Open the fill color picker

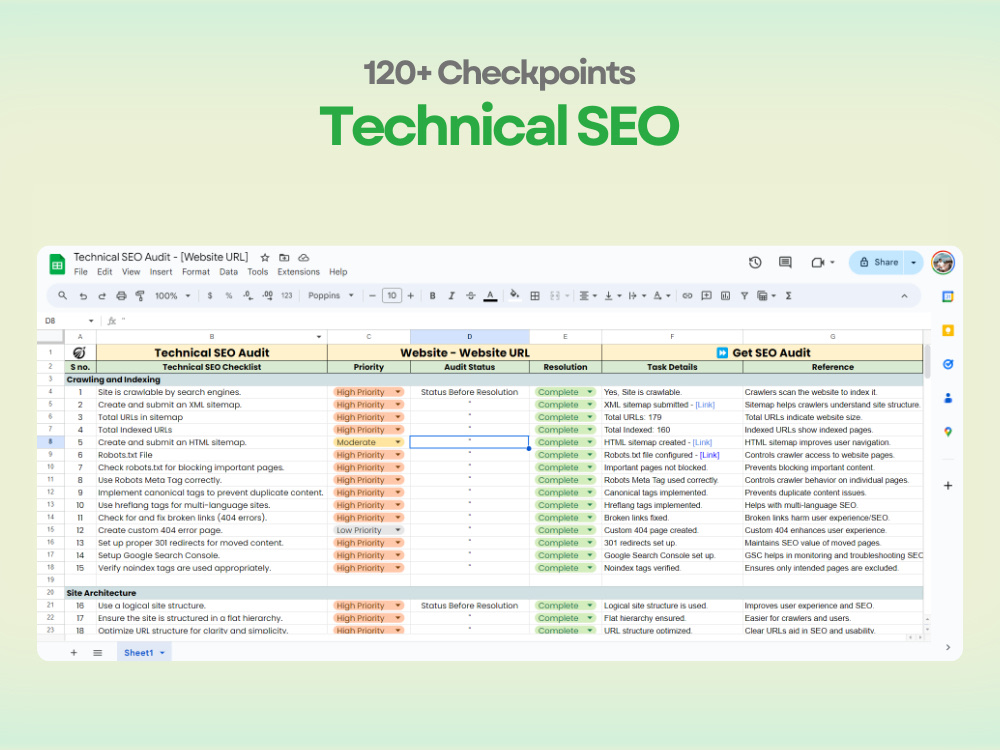pyautogui.click(x=514, y=295)
